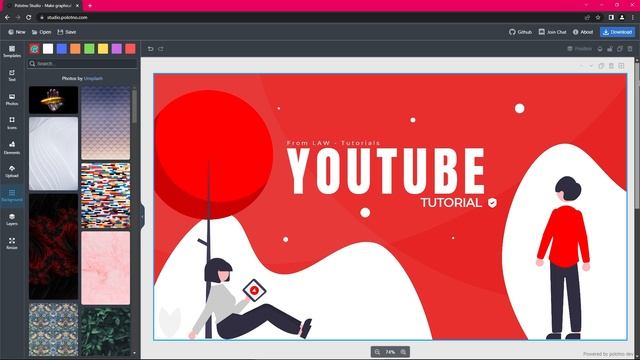Select the purple background color

click(x=117, y=49)
